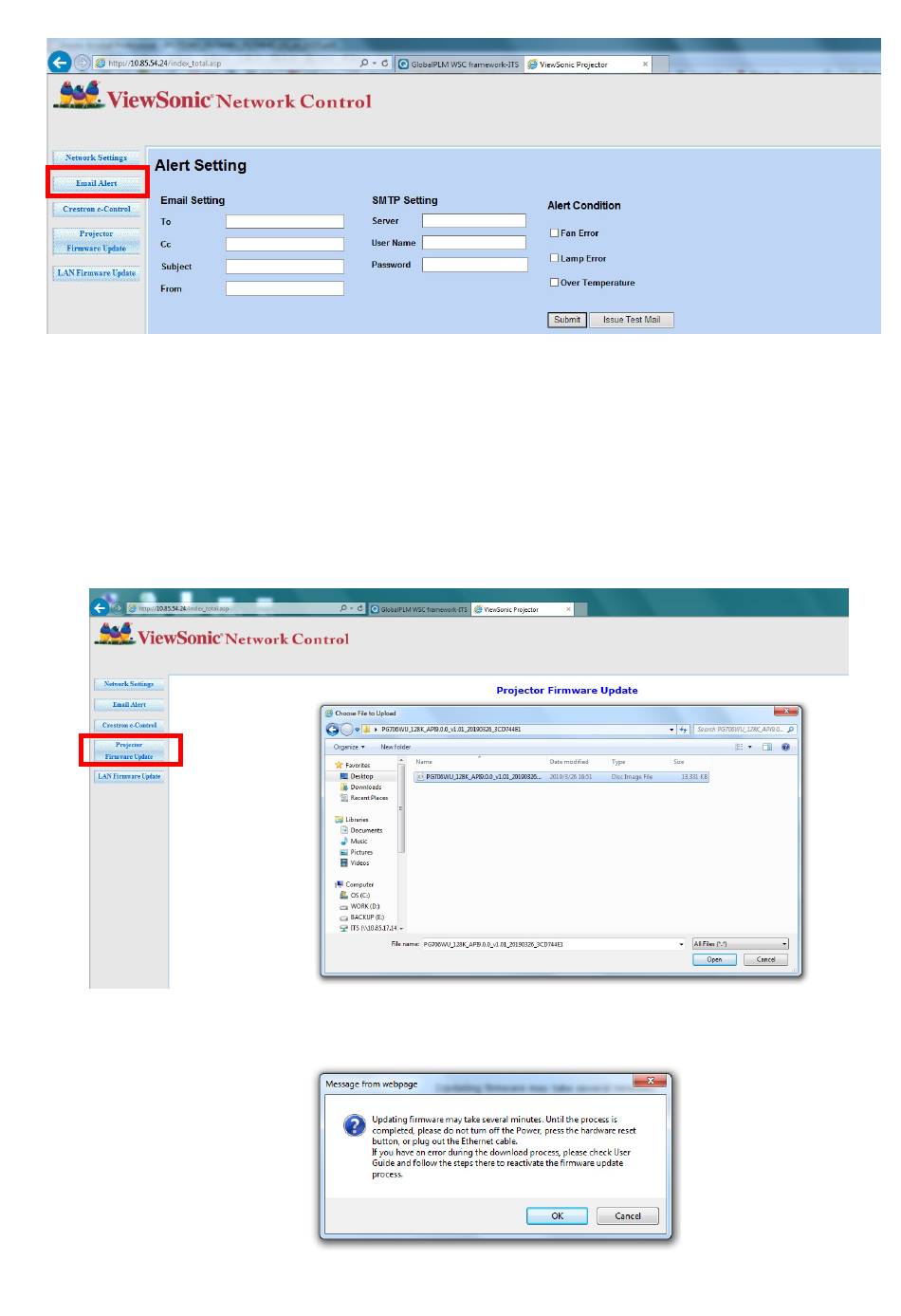Open the BACKUP (E:) drive

(x=362, y=917)
